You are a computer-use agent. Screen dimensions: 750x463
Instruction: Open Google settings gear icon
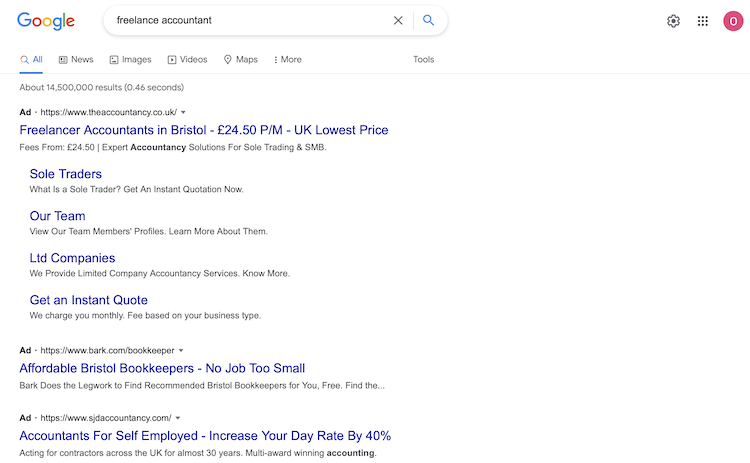(x=673, y=21)
